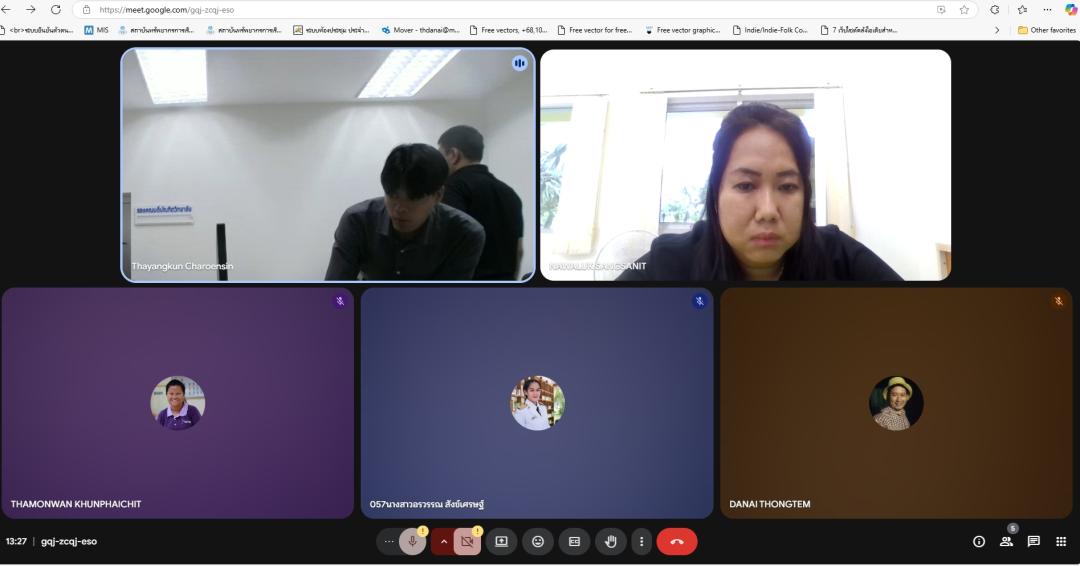The image size is (1080, 566).
Task: Open audio settings via the three-dot pill
Action: [389, 542]
